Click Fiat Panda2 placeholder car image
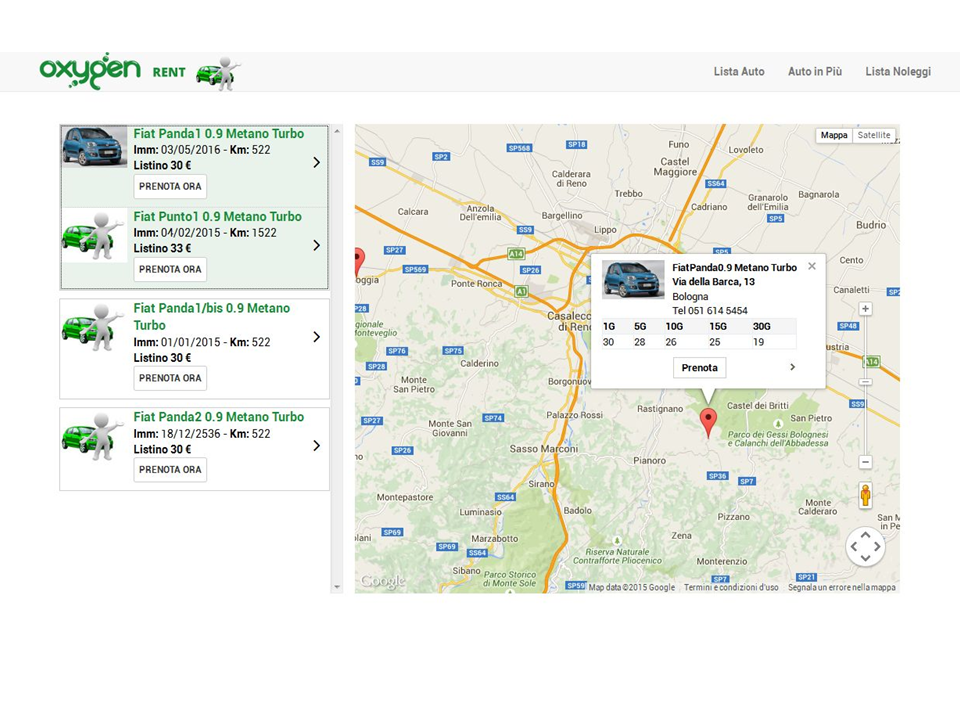960x720 pixels. point(94,436)
